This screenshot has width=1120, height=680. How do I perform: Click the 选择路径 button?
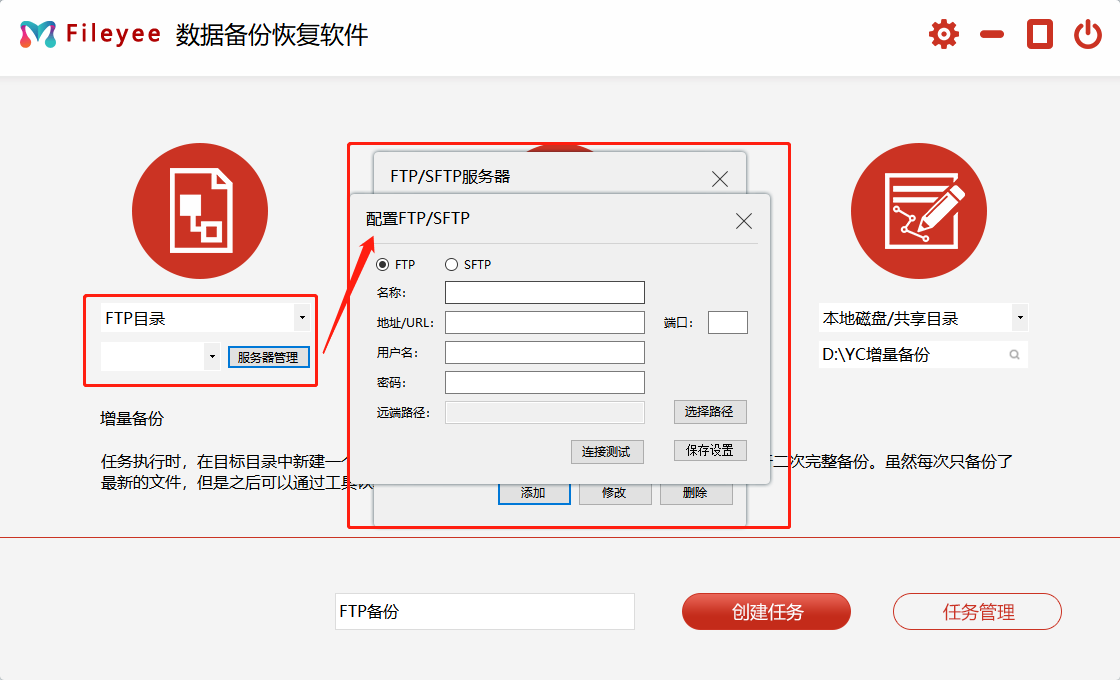[x=709, y=412]
